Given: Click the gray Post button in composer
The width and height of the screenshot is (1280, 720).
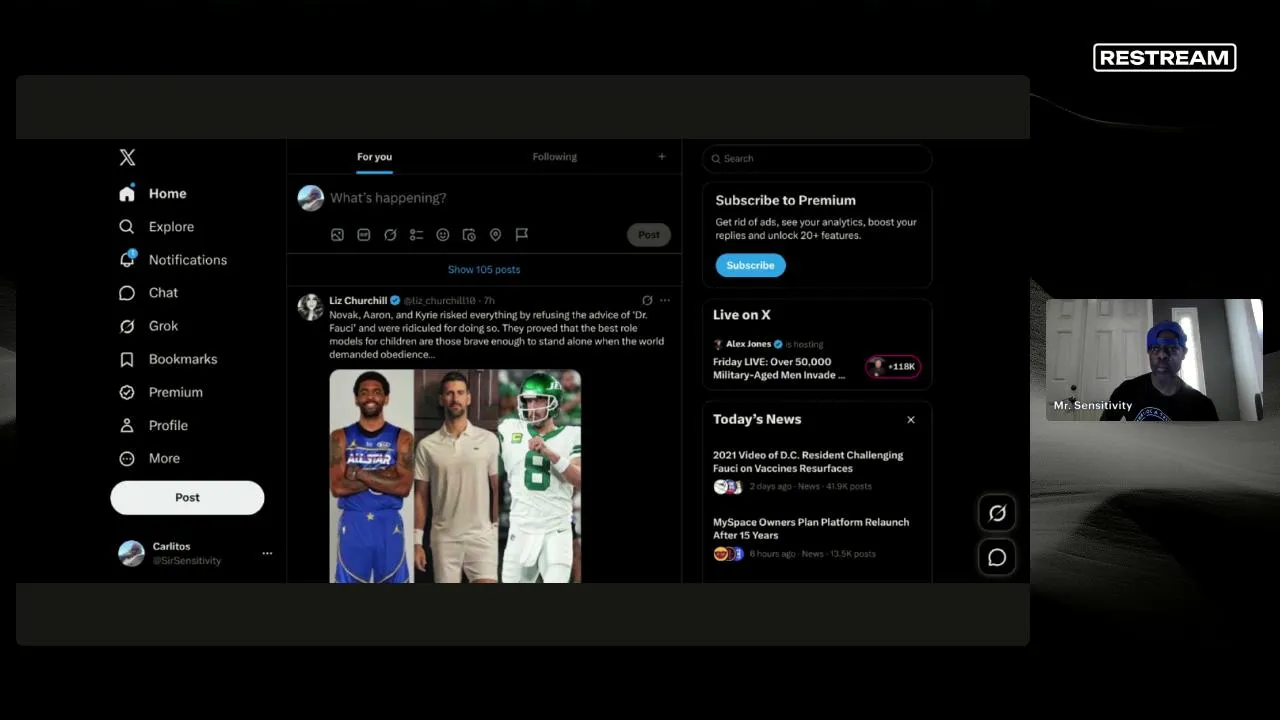Looking at the screenshot, I should 649,235.
